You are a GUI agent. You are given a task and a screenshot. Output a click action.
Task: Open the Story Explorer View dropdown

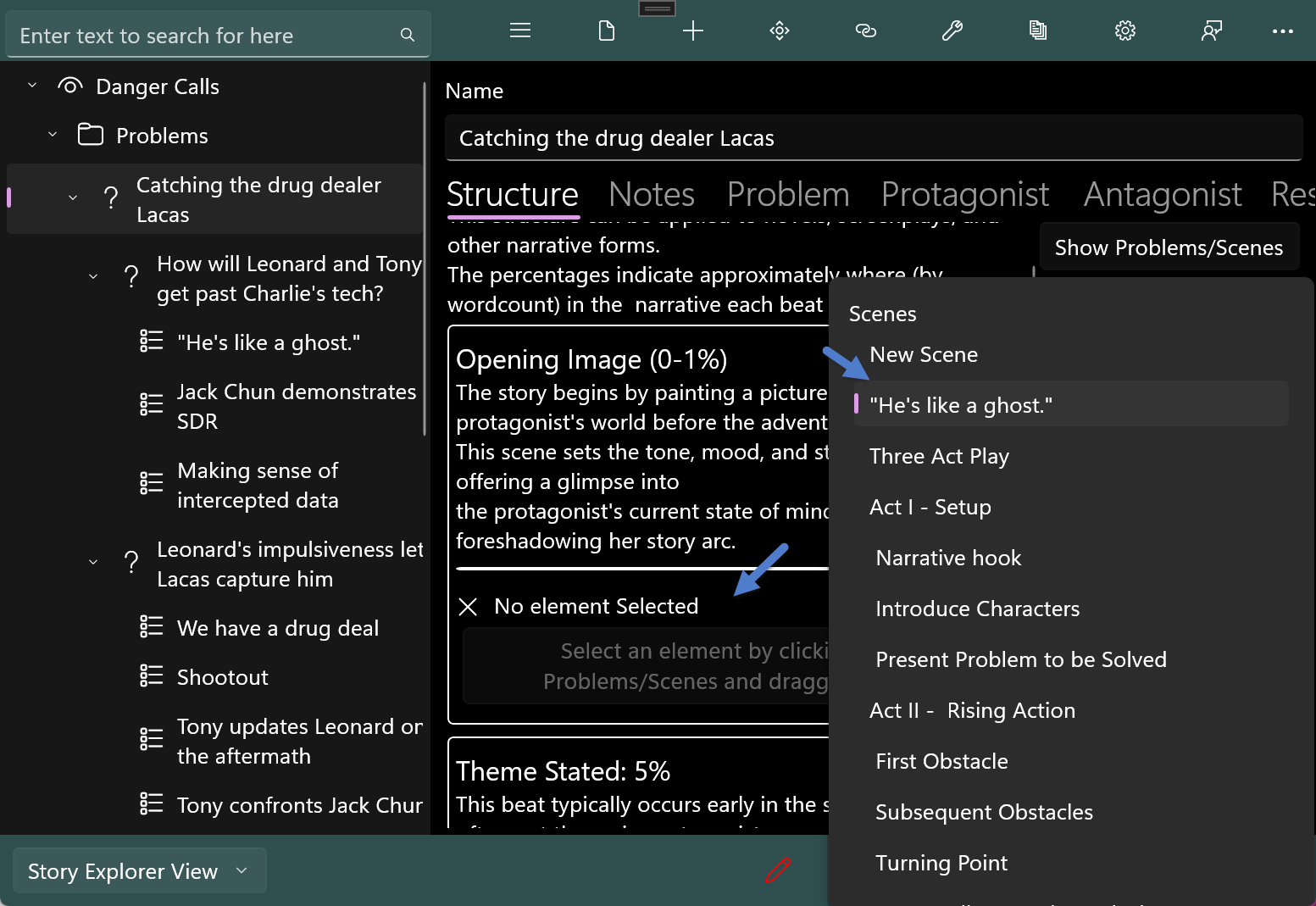point(139,871)
